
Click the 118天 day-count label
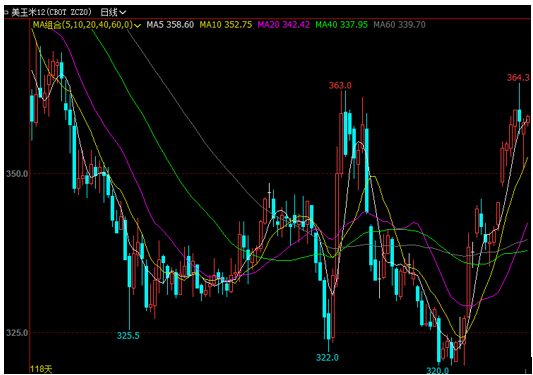click(x=41, y=369)
